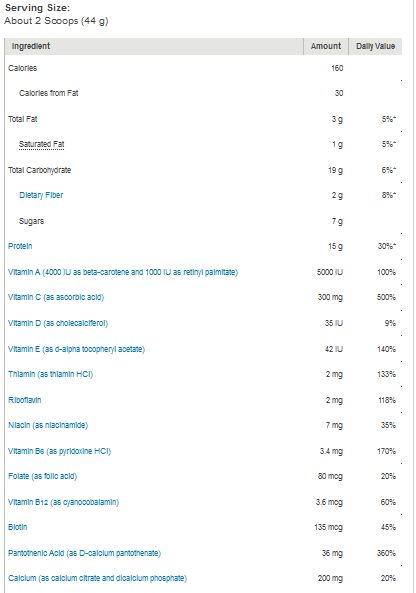Open Folate (as folic acid) link
Image resolution: width=416 pixels, height=593 pixels.
coord(42,476)
